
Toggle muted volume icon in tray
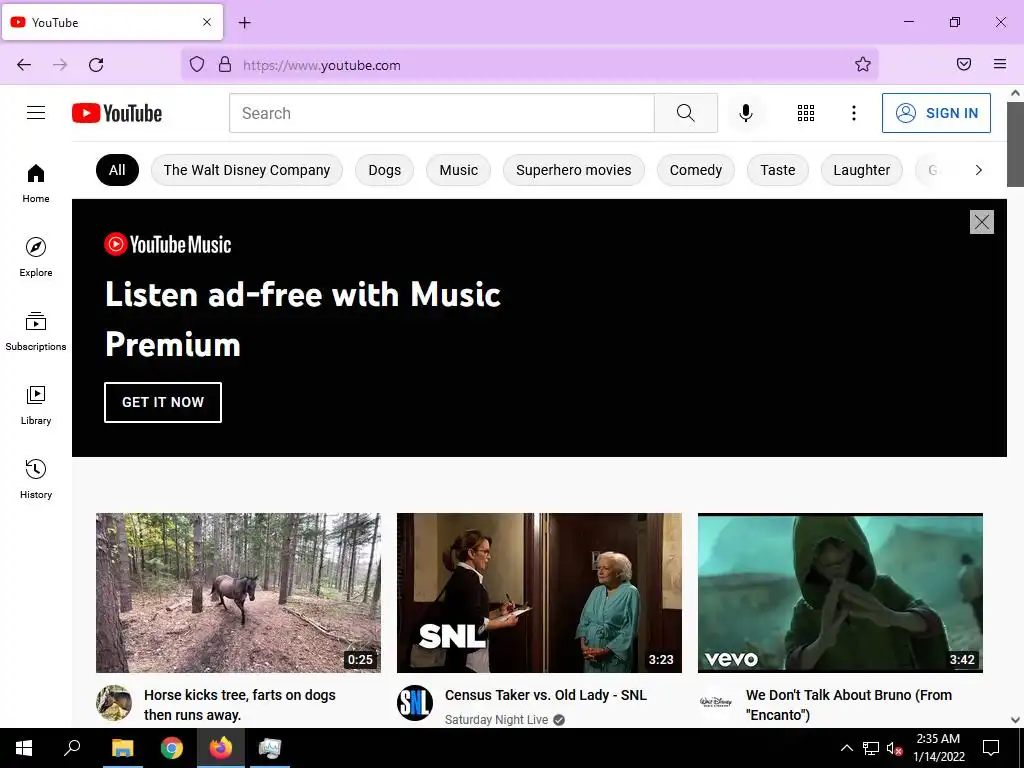pos(895,748)
